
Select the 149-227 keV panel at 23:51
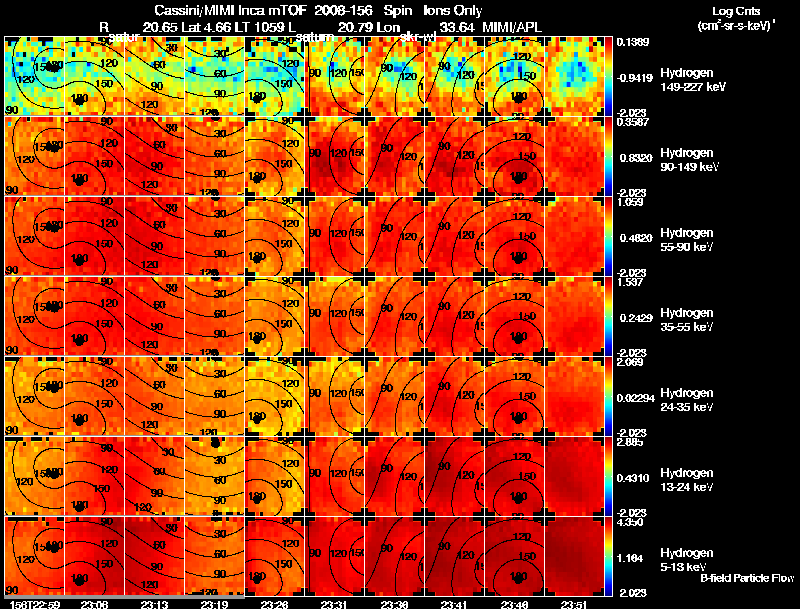coord(575,76)
